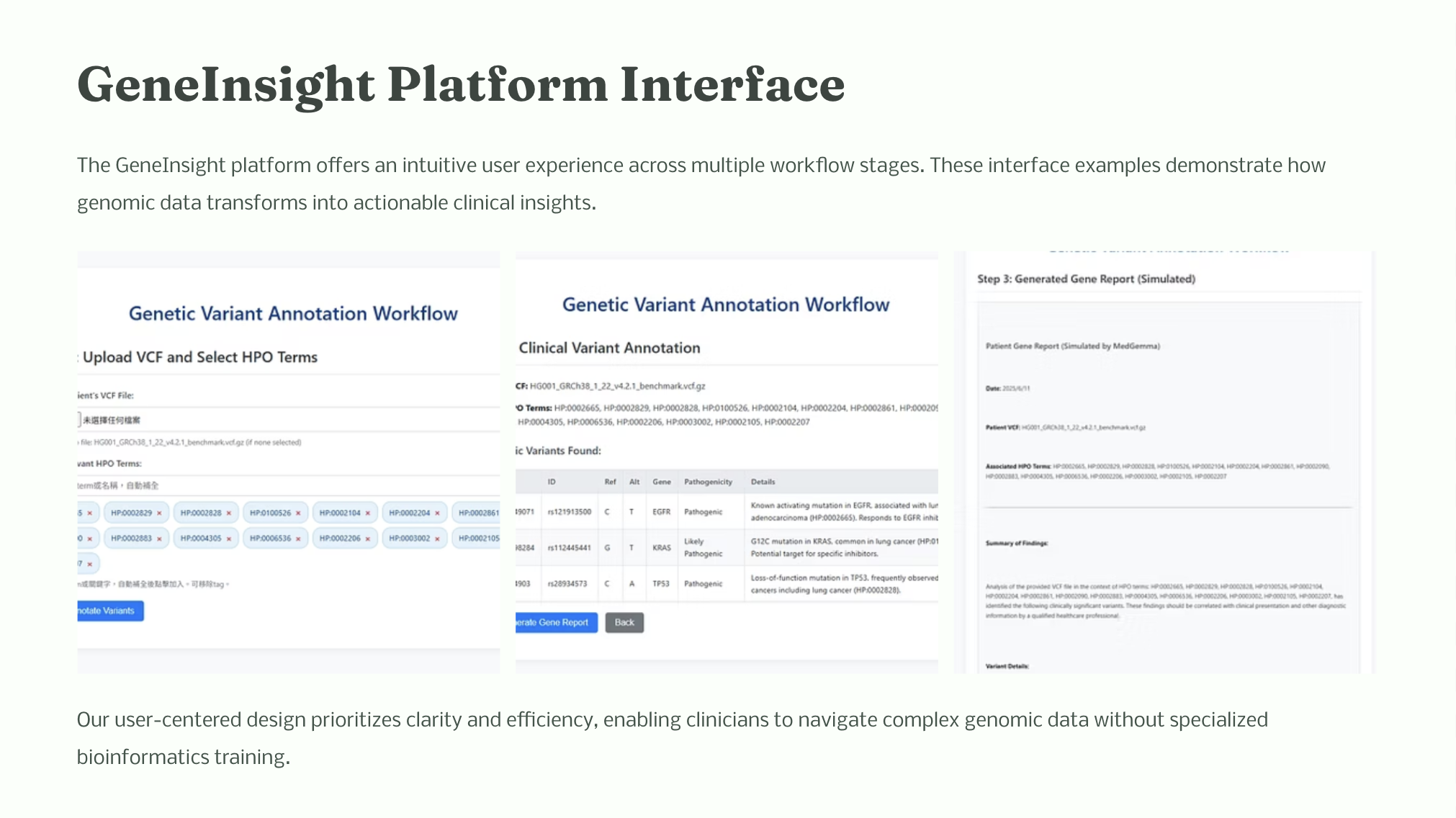Click the x on HP:0100526 tag
1456x818 pixels.
pos(298,513)
